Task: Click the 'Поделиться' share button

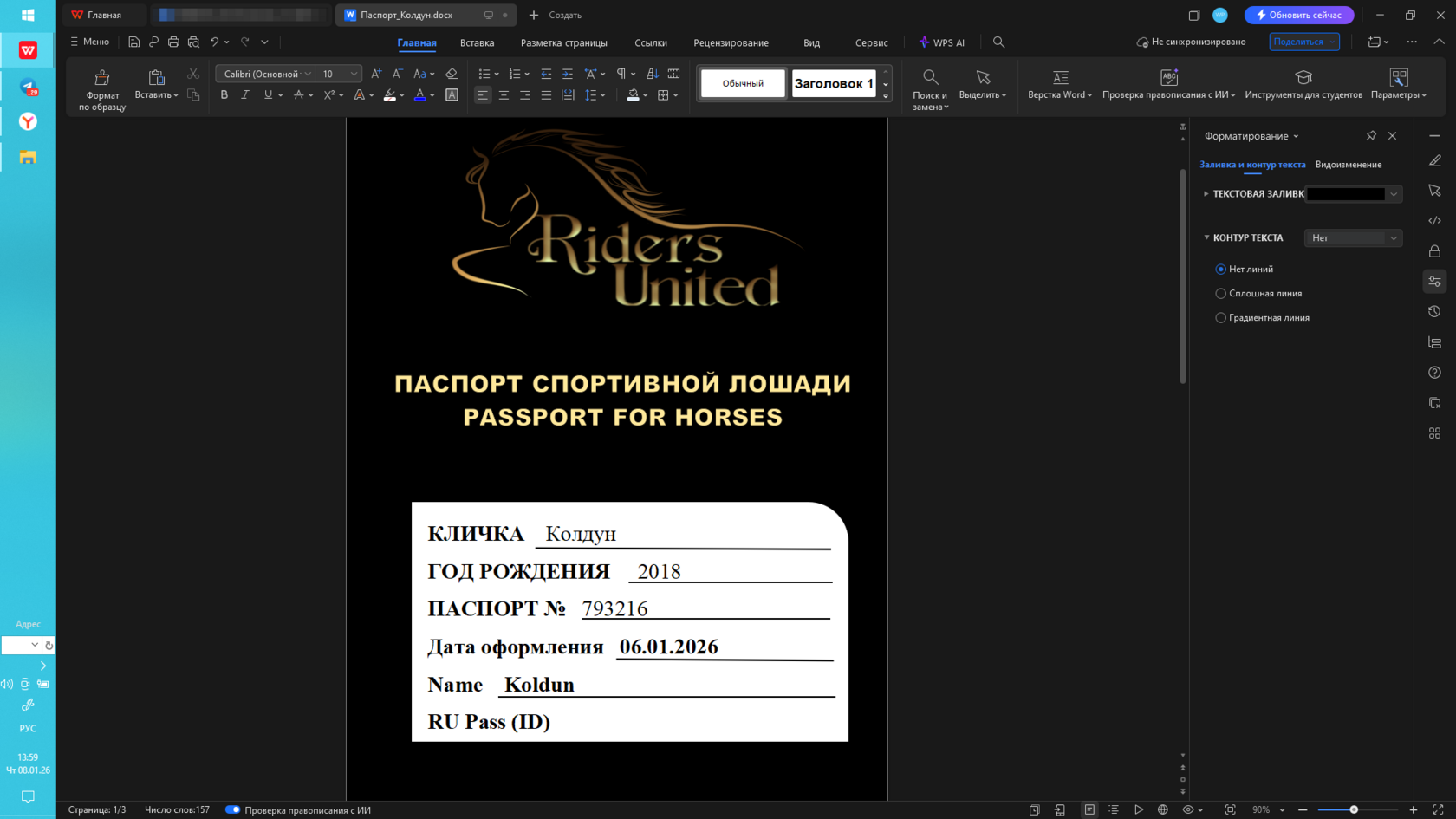Action: click(1304, 42)
